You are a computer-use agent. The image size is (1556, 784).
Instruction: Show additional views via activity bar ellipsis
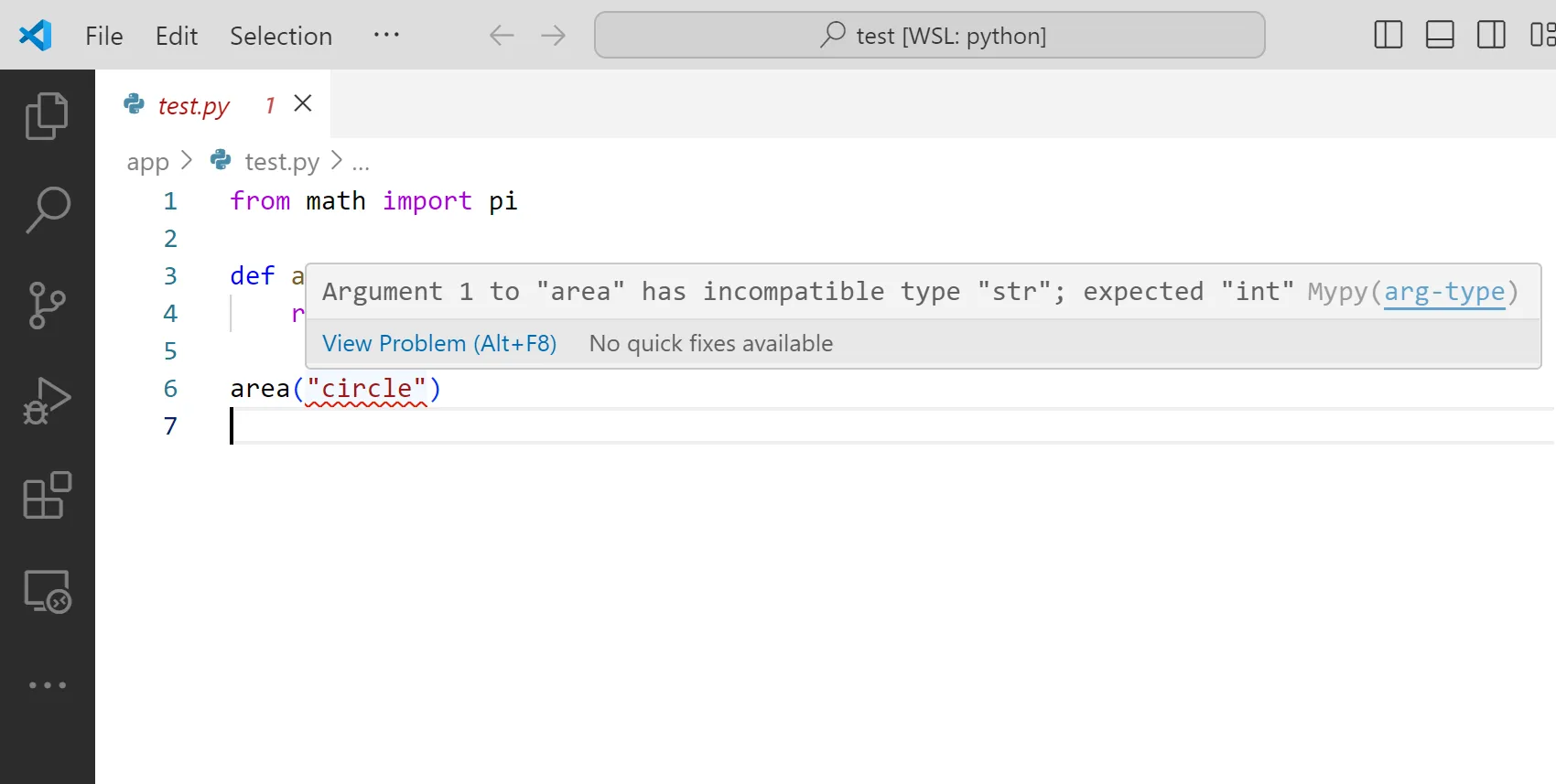(47, 685)
